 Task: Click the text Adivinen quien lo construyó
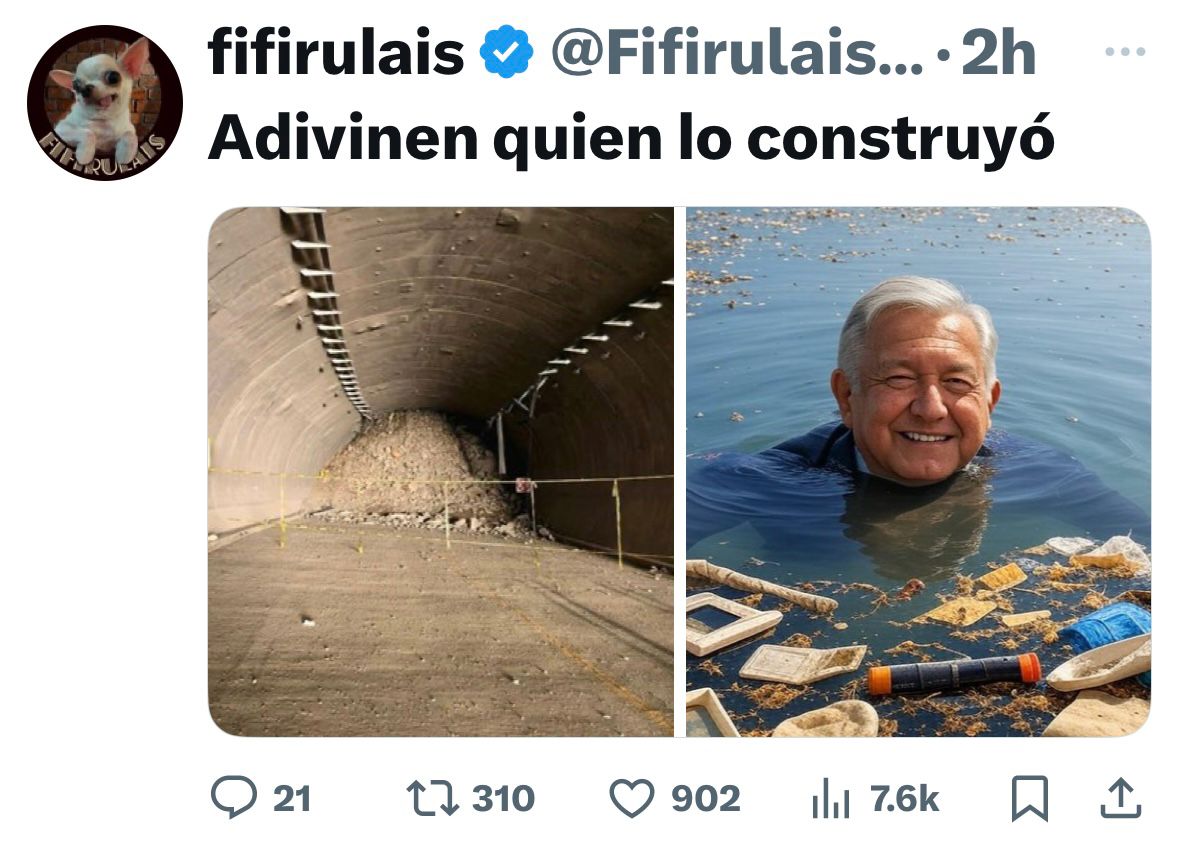coord(631,138)
